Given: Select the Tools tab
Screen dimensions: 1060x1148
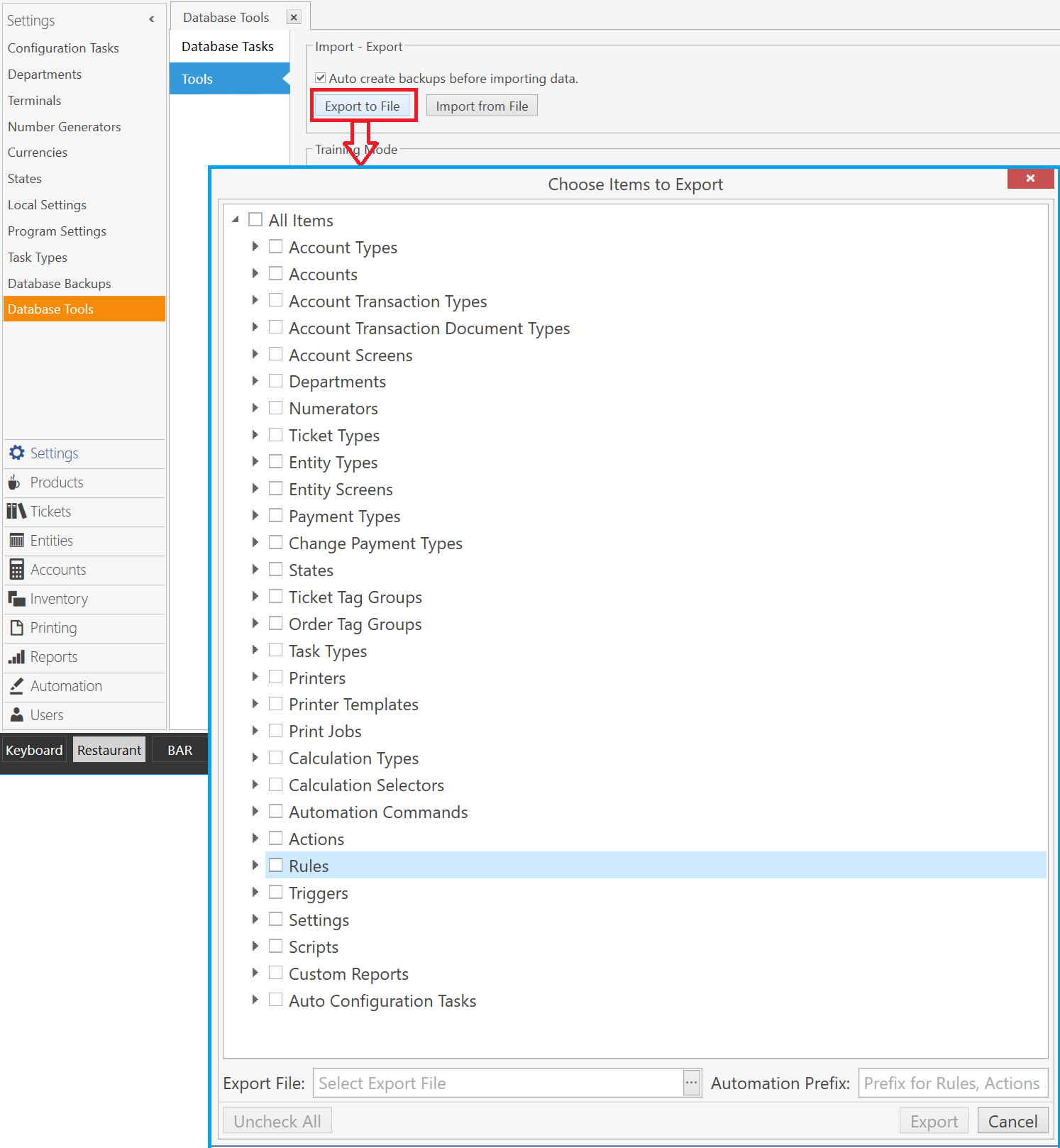Looking at the screenshot, I should click(x=228, y=79).
